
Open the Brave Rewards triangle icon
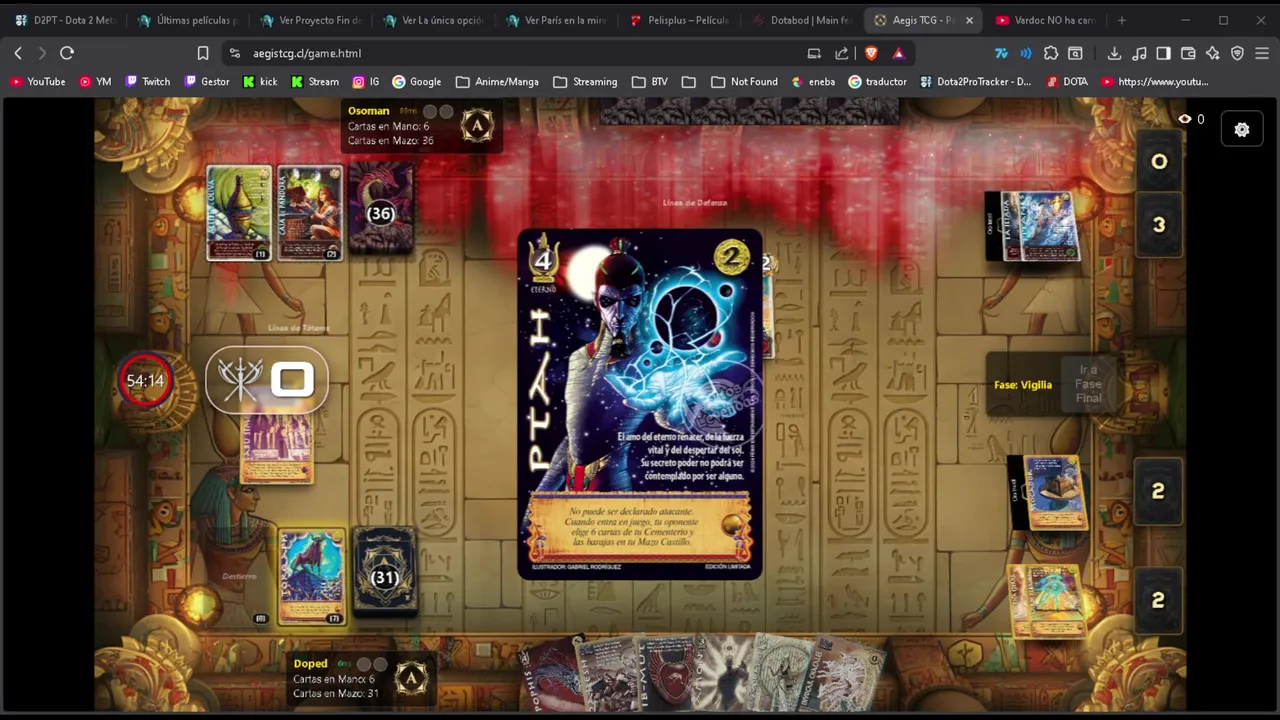pos(898,53)
